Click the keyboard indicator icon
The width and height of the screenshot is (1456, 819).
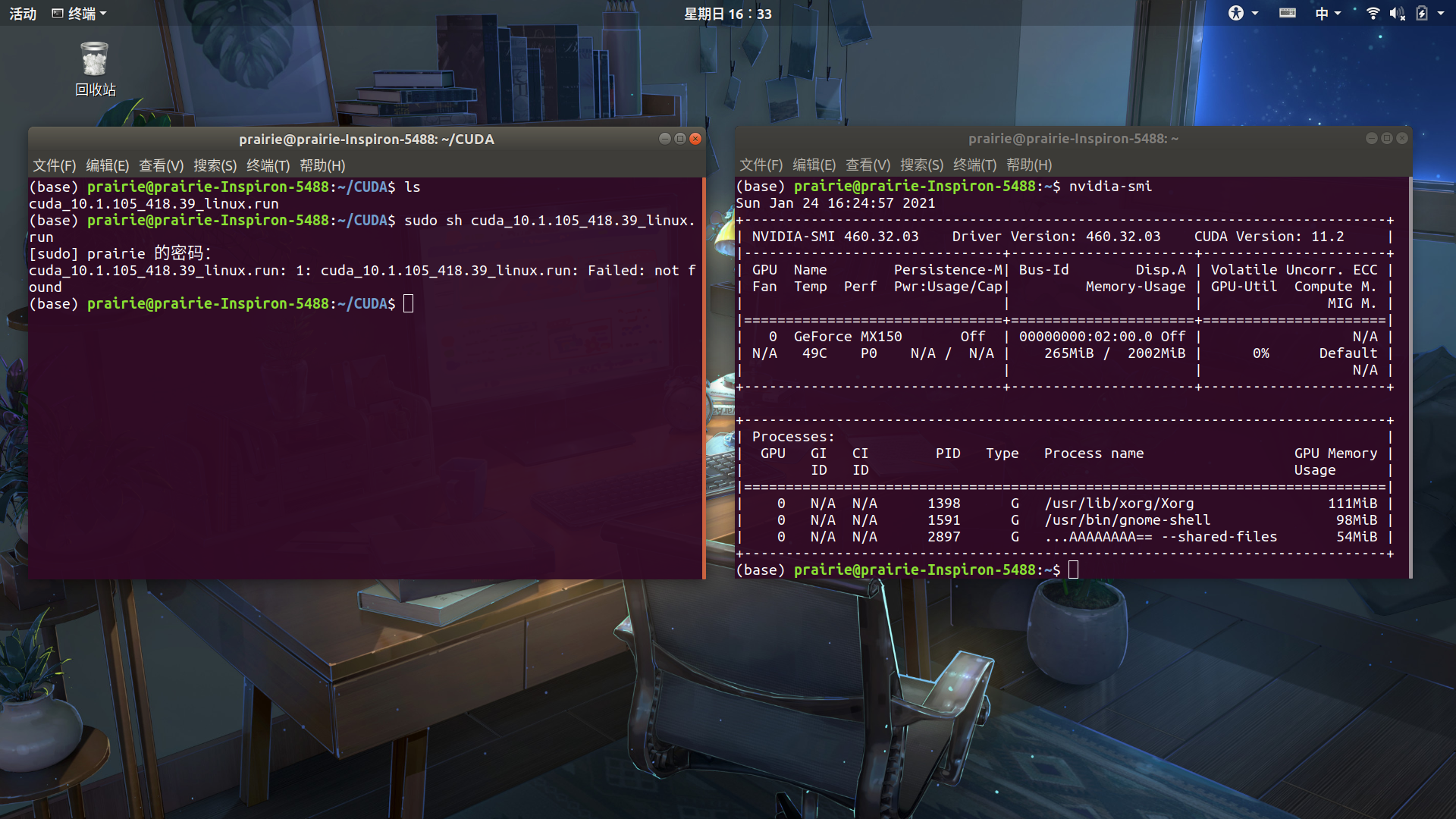coord(1287,13)
